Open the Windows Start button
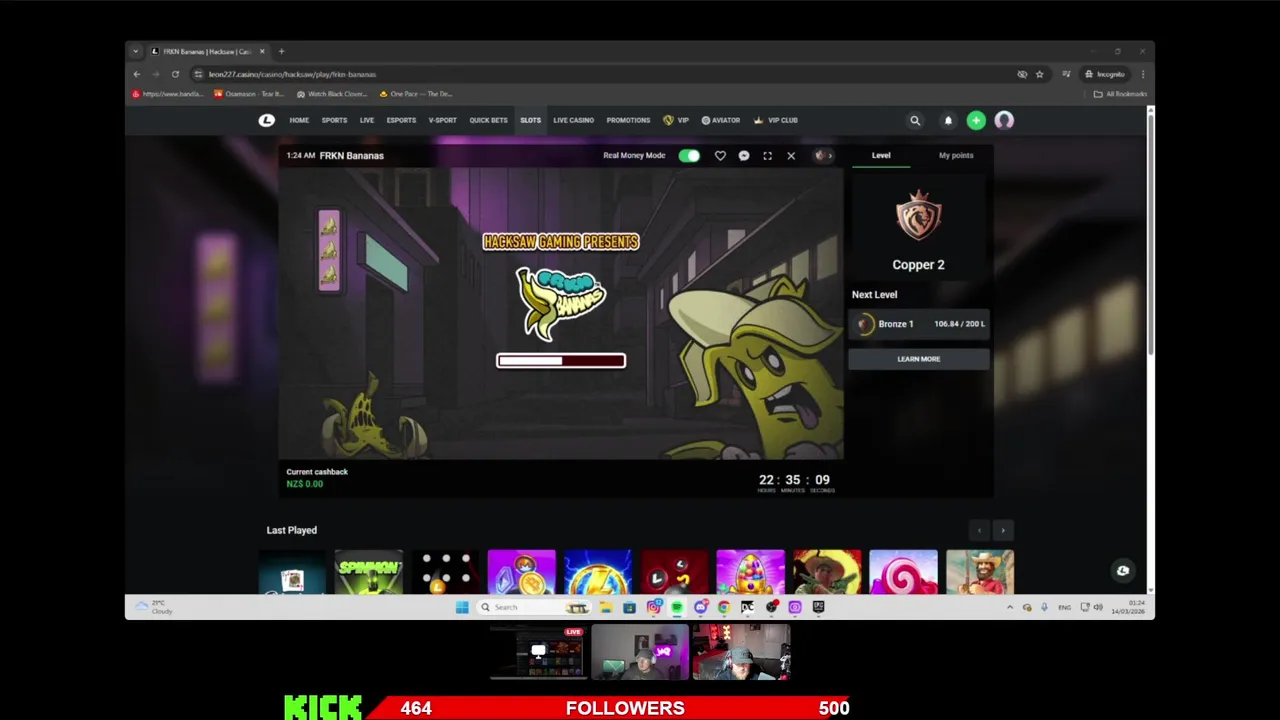The height and width of the screenshot is (720, 1280). (462, 607)
